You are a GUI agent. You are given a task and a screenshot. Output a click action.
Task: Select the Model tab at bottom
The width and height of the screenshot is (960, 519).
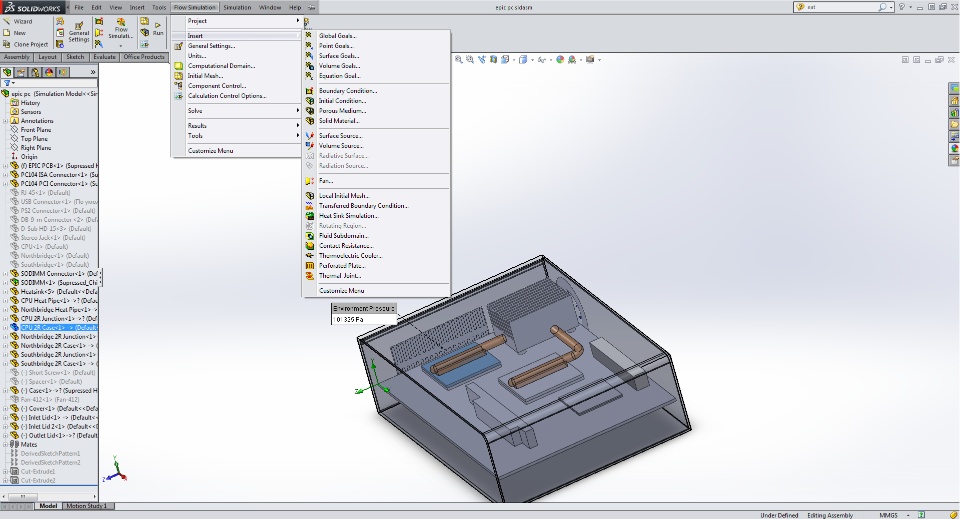48,506
